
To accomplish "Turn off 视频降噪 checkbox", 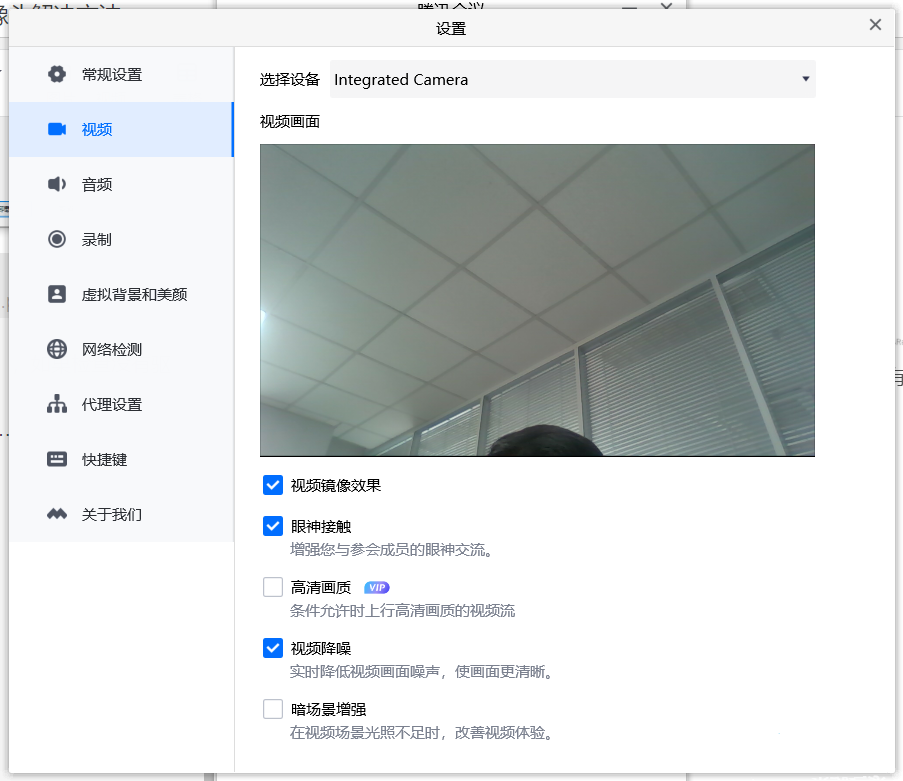I will click(x=273, y=648).
